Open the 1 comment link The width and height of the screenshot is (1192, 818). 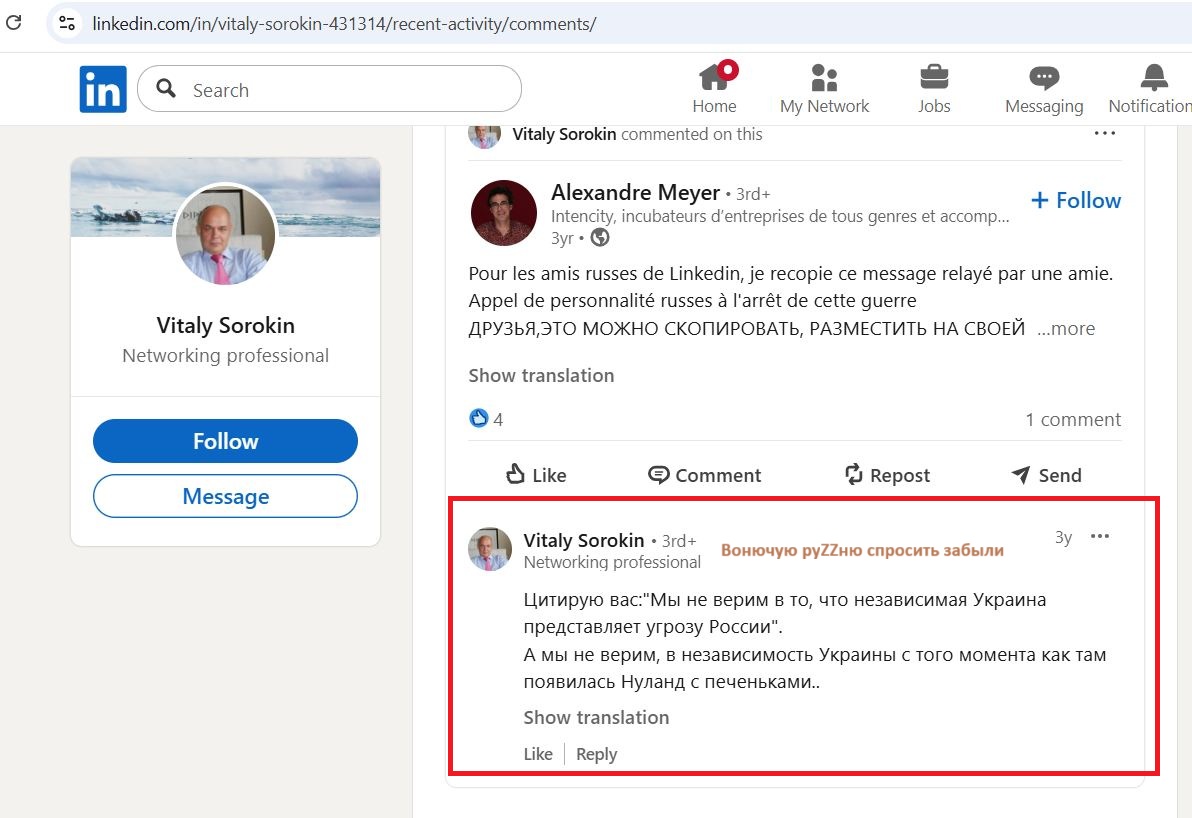coord(1072,419)
